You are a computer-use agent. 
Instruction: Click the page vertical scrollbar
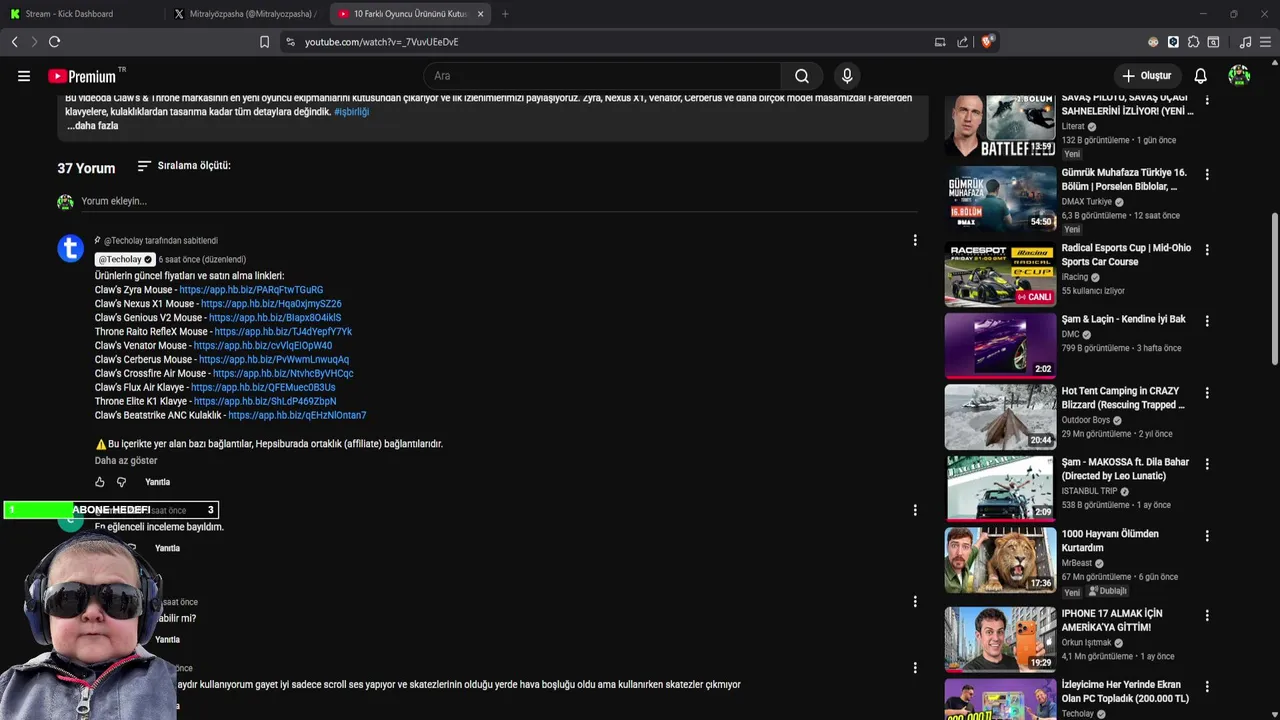pyautogui.click(x=1274, y=289)
